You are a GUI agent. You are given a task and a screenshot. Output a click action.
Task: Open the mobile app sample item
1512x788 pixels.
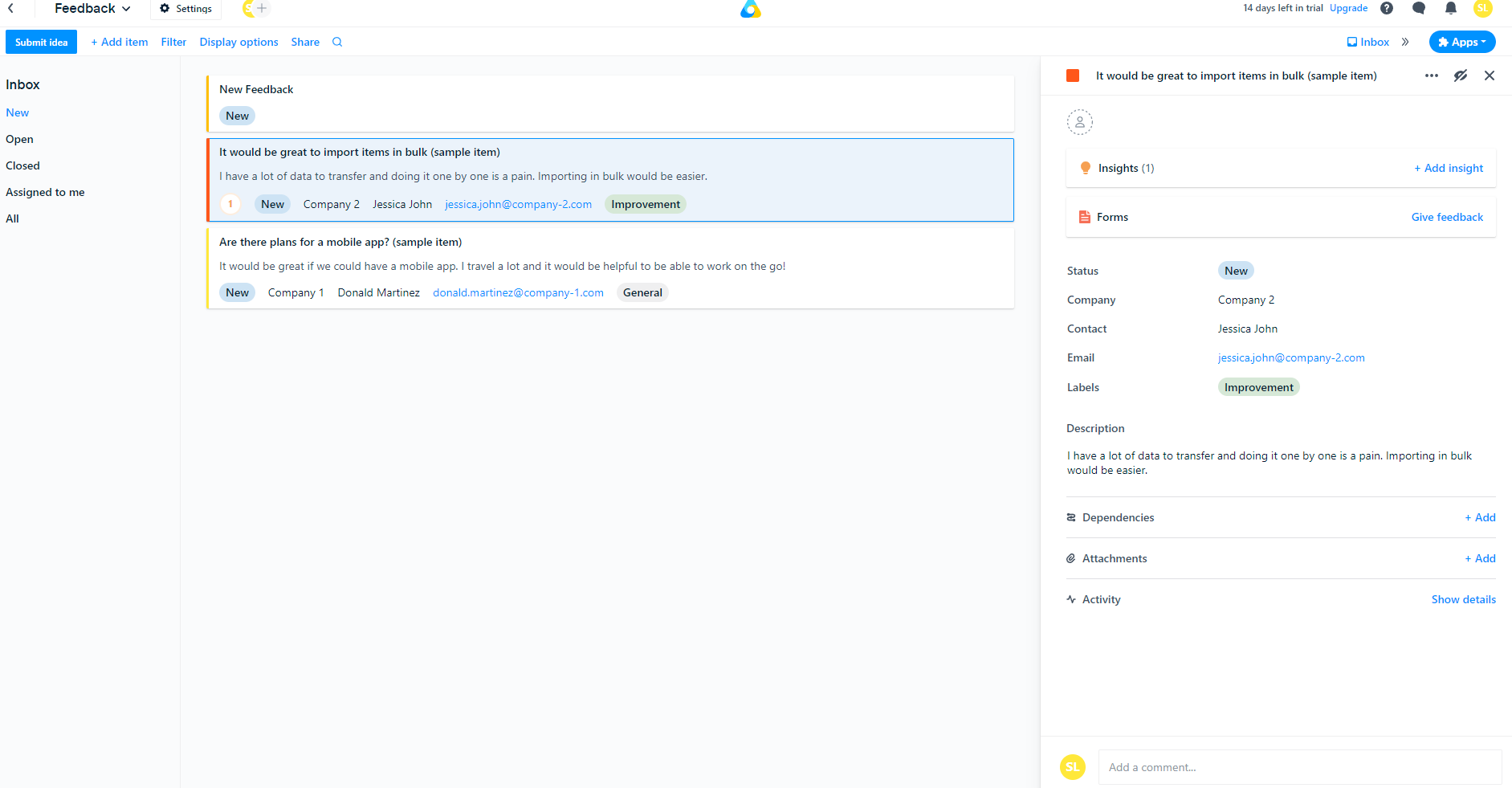pyautogui.click(x=610, y=268)
